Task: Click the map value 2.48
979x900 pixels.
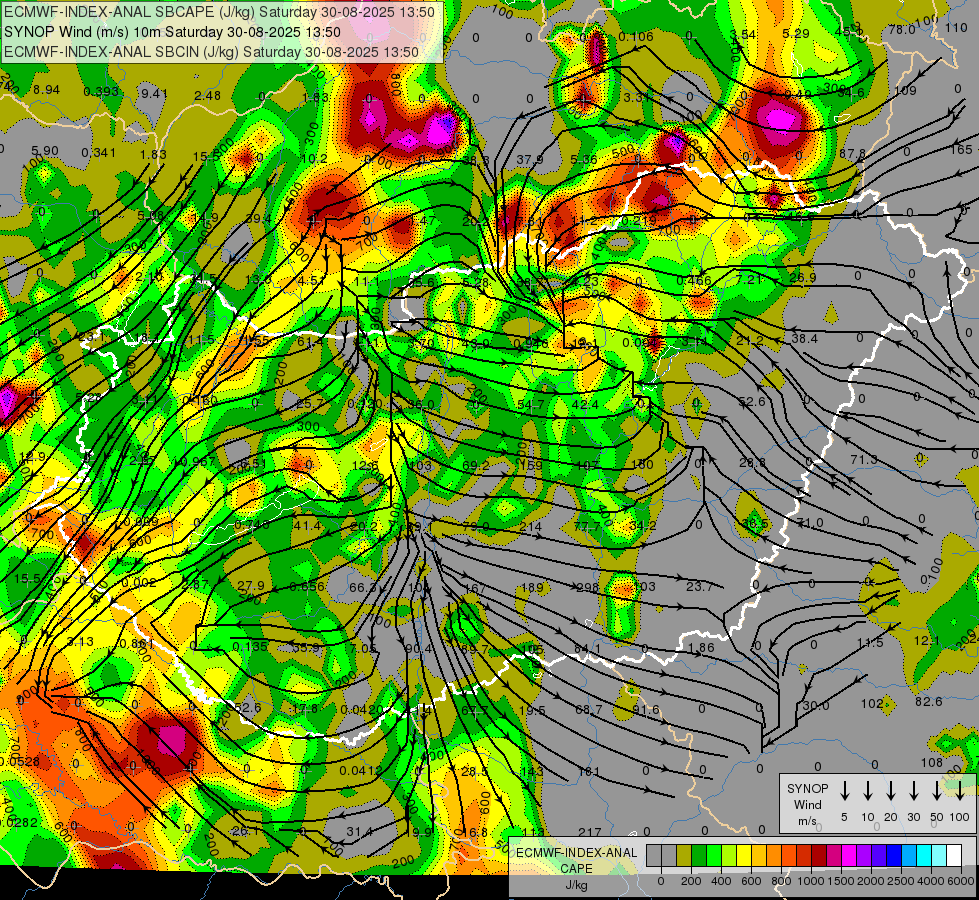Action: pos(207,96)
